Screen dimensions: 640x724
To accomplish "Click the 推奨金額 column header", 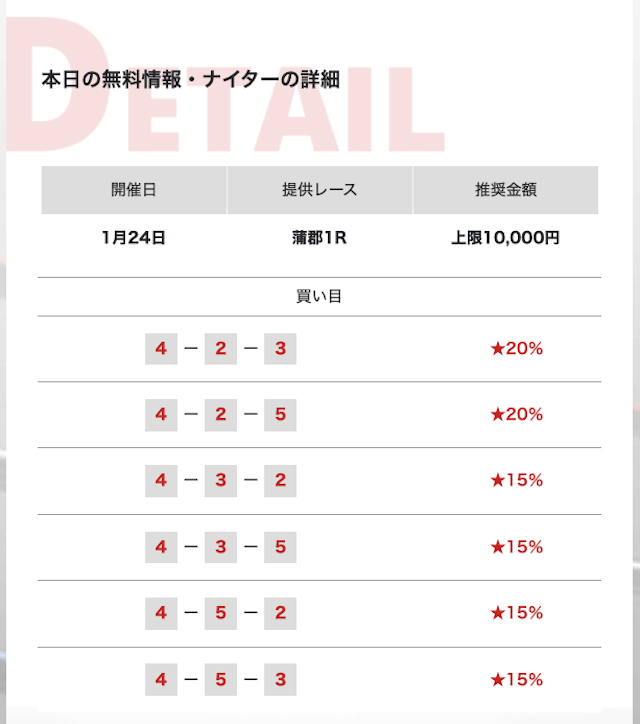I will 506,190.
